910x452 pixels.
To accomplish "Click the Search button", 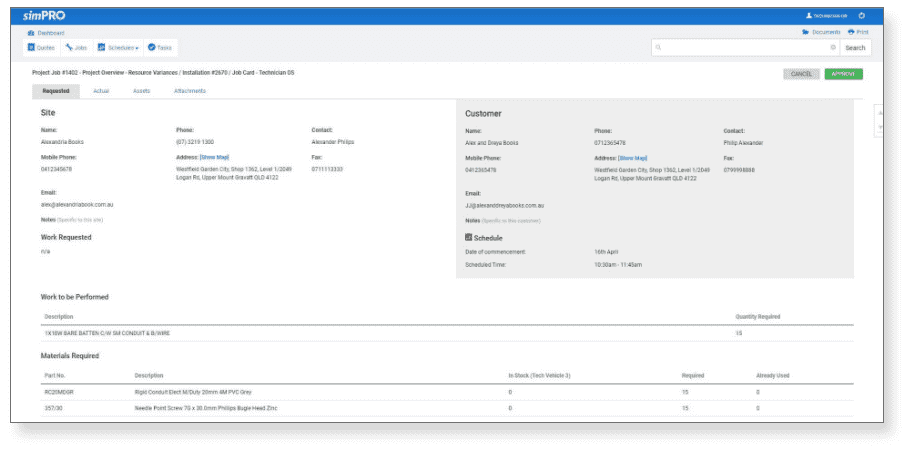I will click(855, 48).
